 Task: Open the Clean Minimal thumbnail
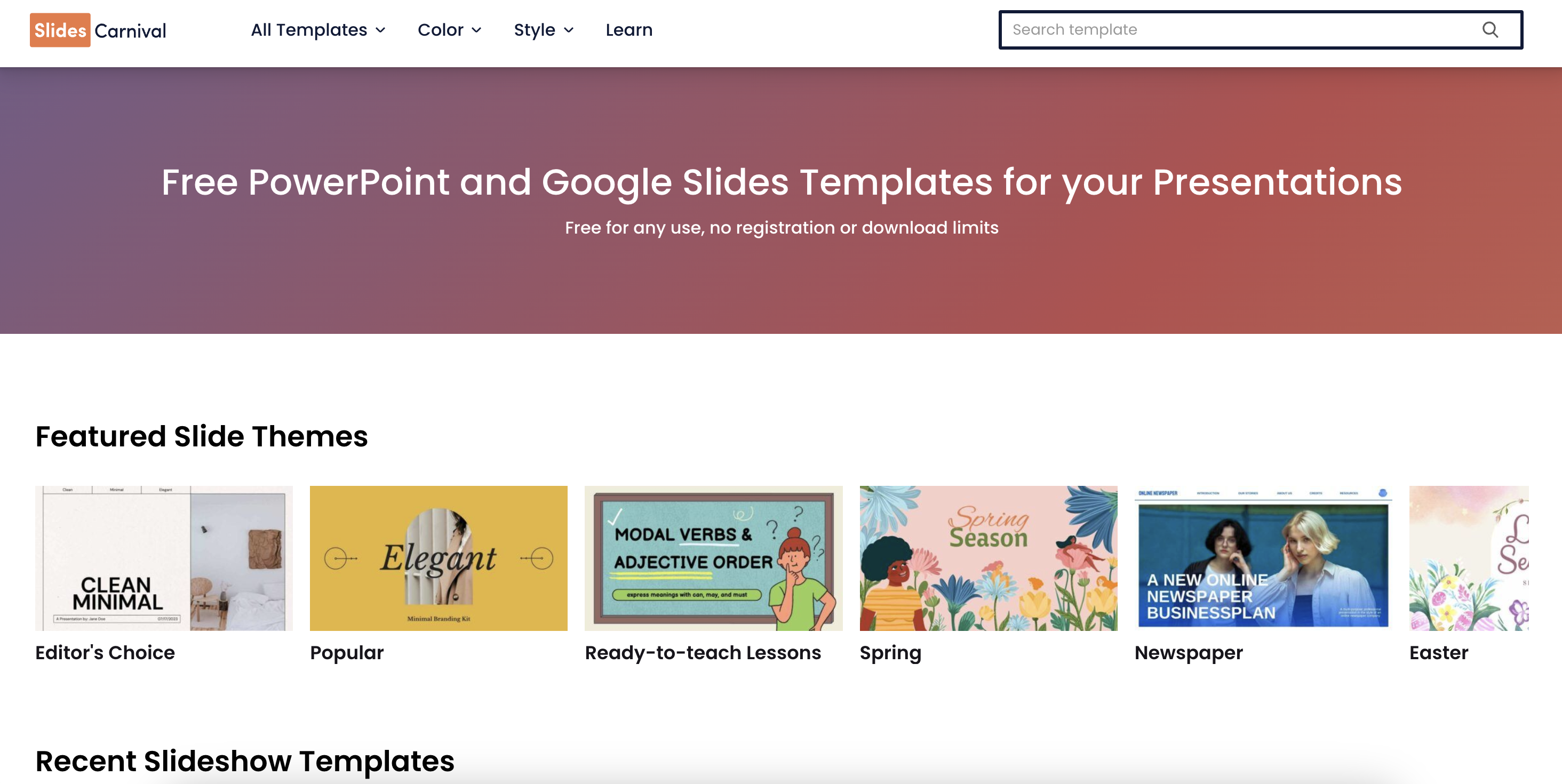[164, 557]
